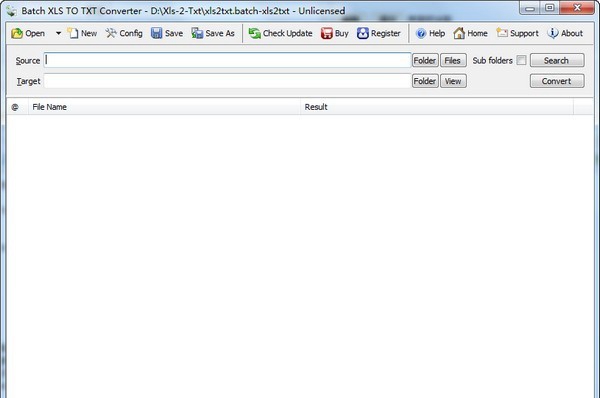Image resolution: width=600 pixels, height=398 pixels.
Task: Select source Files button
Action: tap(453, 60)
